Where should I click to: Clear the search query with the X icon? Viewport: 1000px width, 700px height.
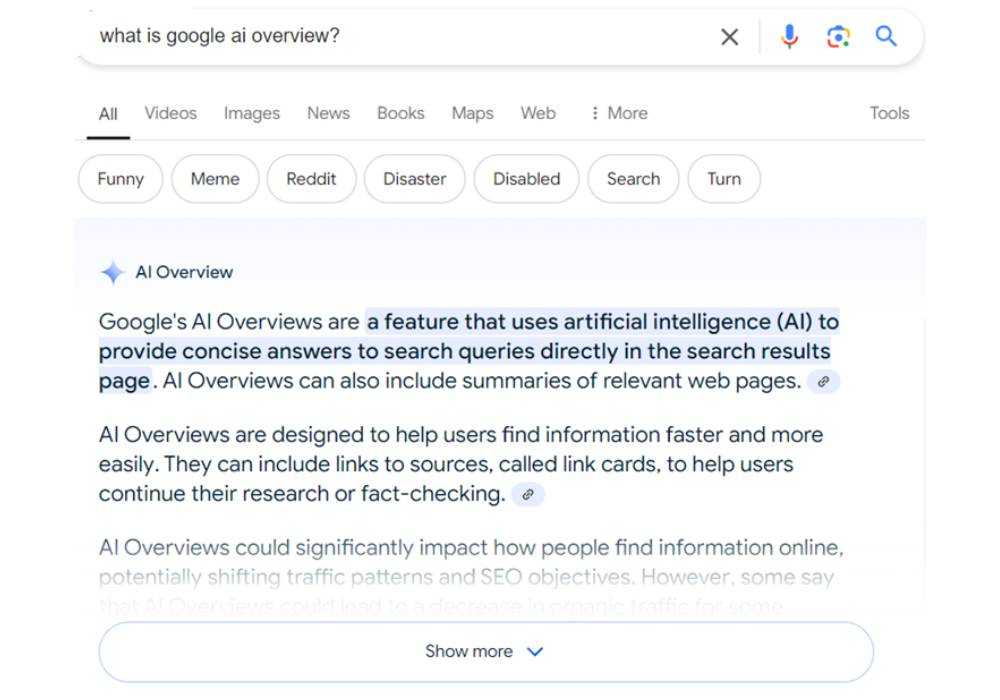[729, 36]
